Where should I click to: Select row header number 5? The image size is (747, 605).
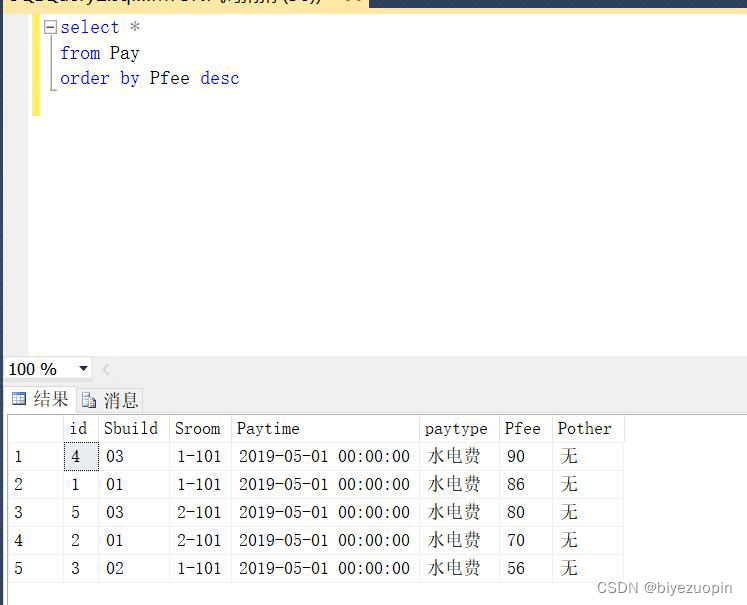pyautogui.click(x=36, y=568)
